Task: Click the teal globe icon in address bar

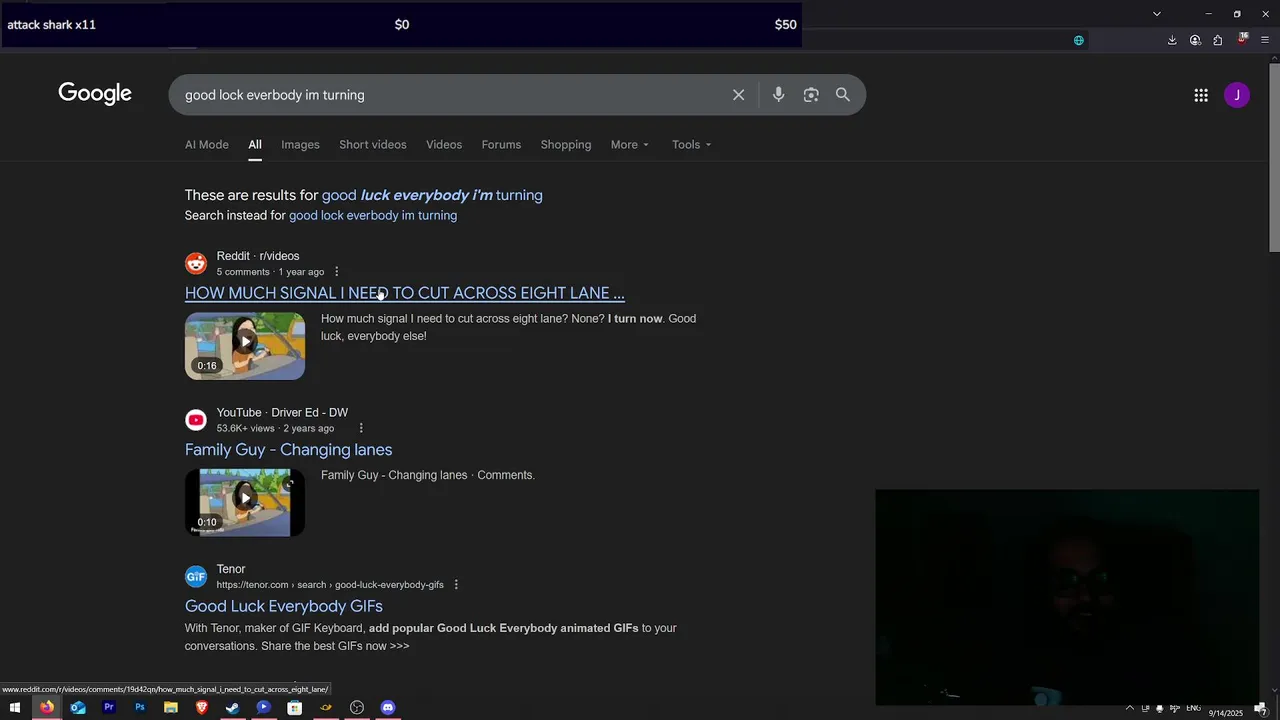Action: [x=1078, y=40]
